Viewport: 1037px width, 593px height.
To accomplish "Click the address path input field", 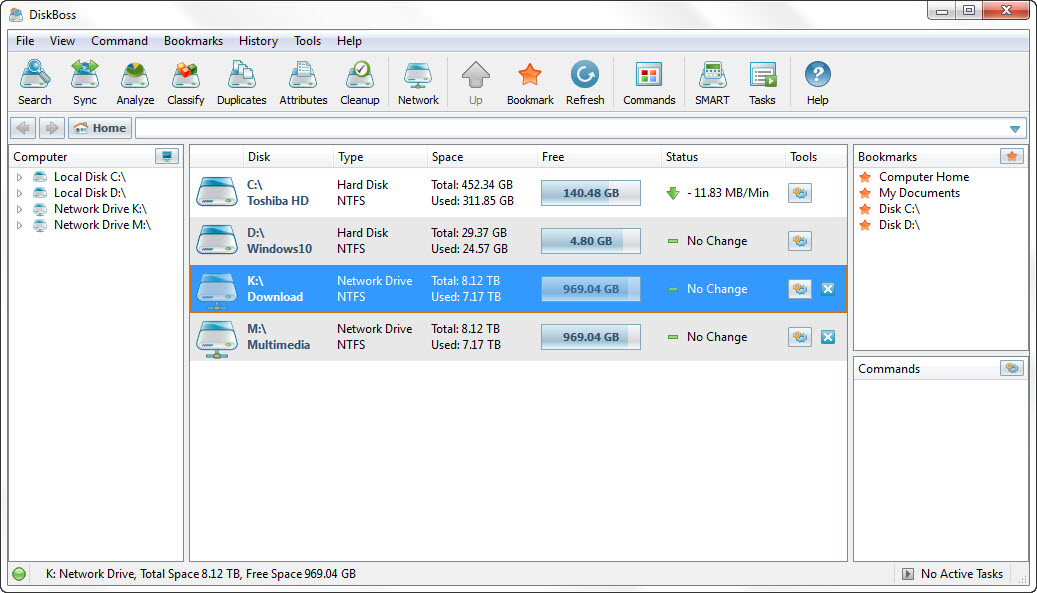I will click(x=570, y=128).
